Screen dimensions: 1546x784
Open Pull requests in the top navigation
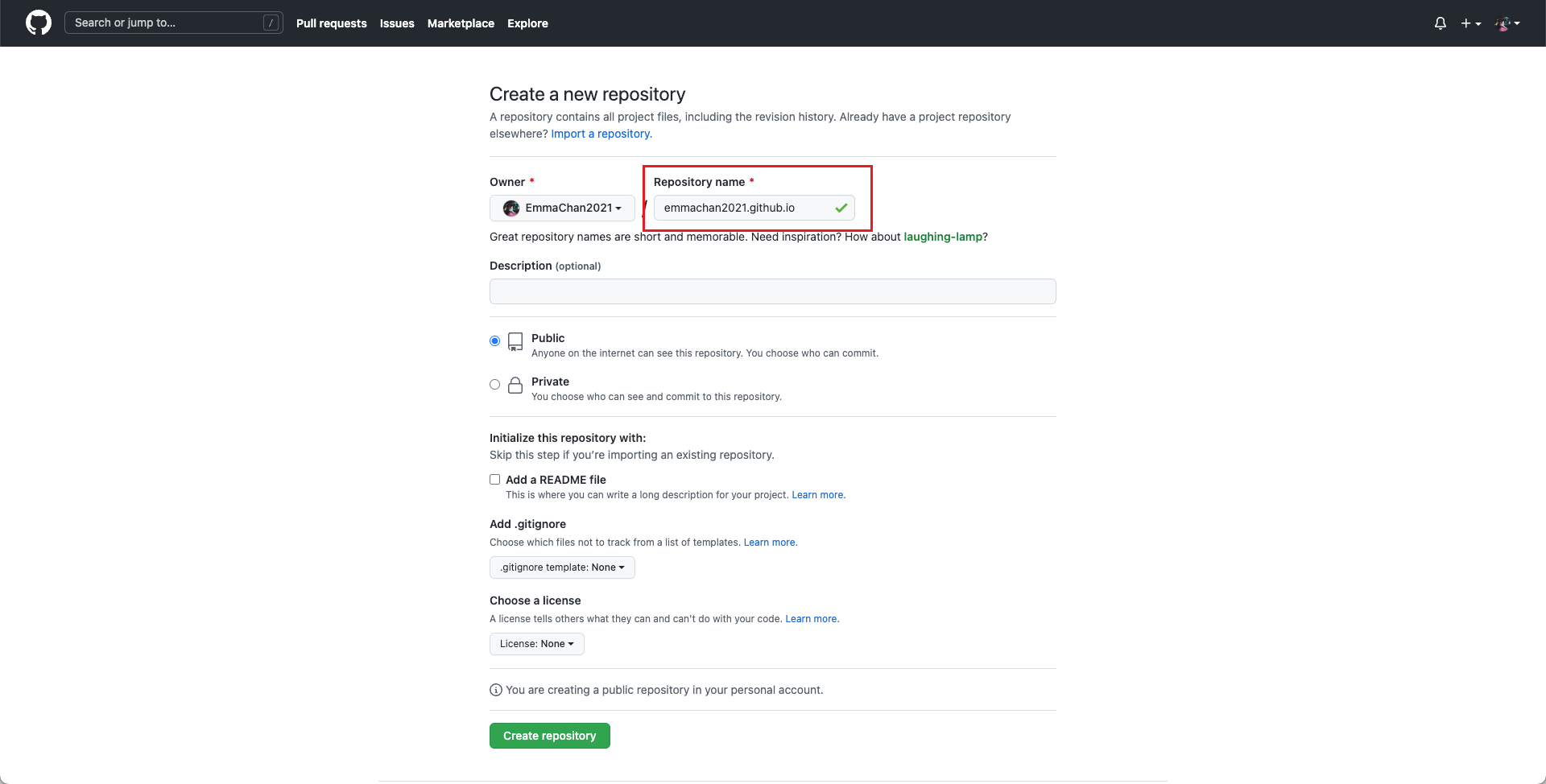tap(332, 23)
